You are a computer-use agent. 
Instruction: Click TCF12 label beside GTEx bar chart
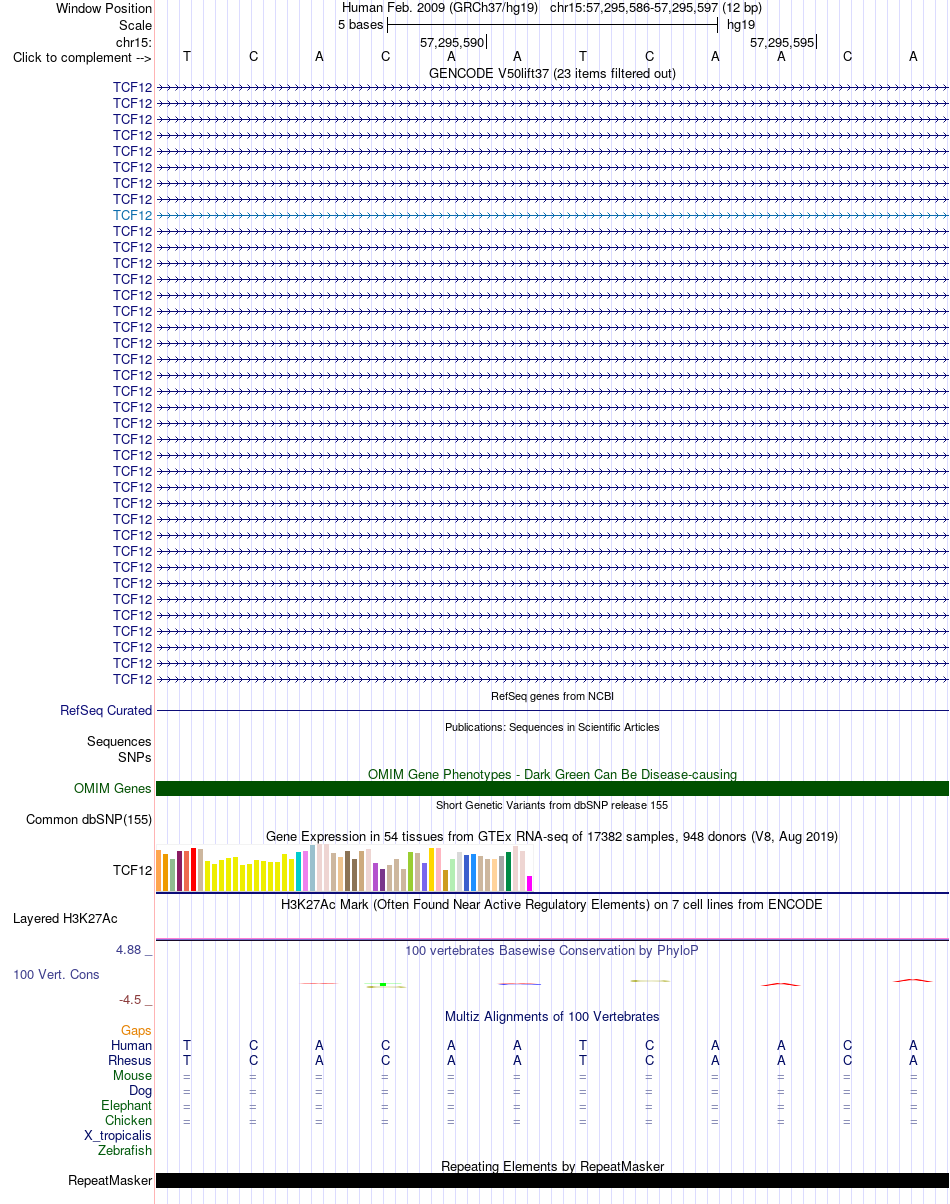[x=133, y=870]
